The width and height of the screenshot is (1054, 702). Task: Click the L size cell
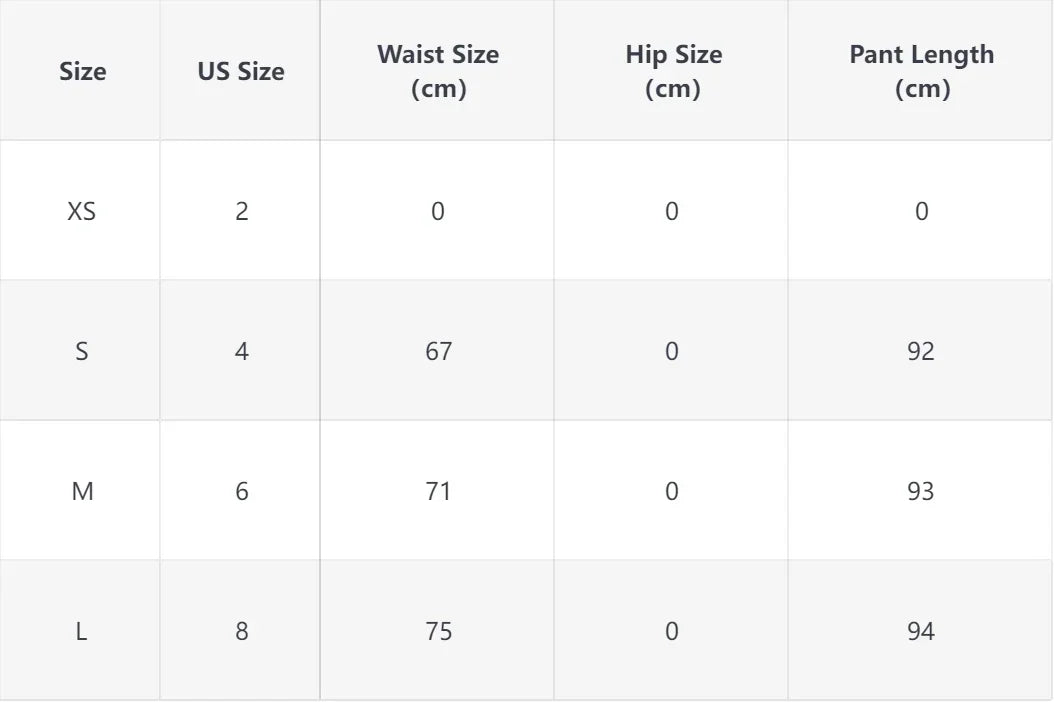(x=82, y=631)
